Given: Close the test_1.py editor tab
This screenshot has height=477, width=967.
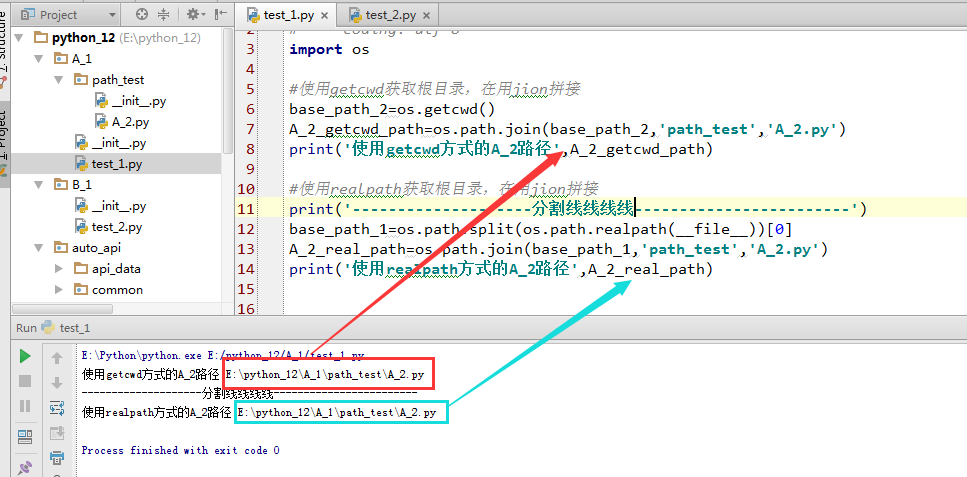Looking at the screenshot, I should tap(324, 15).
